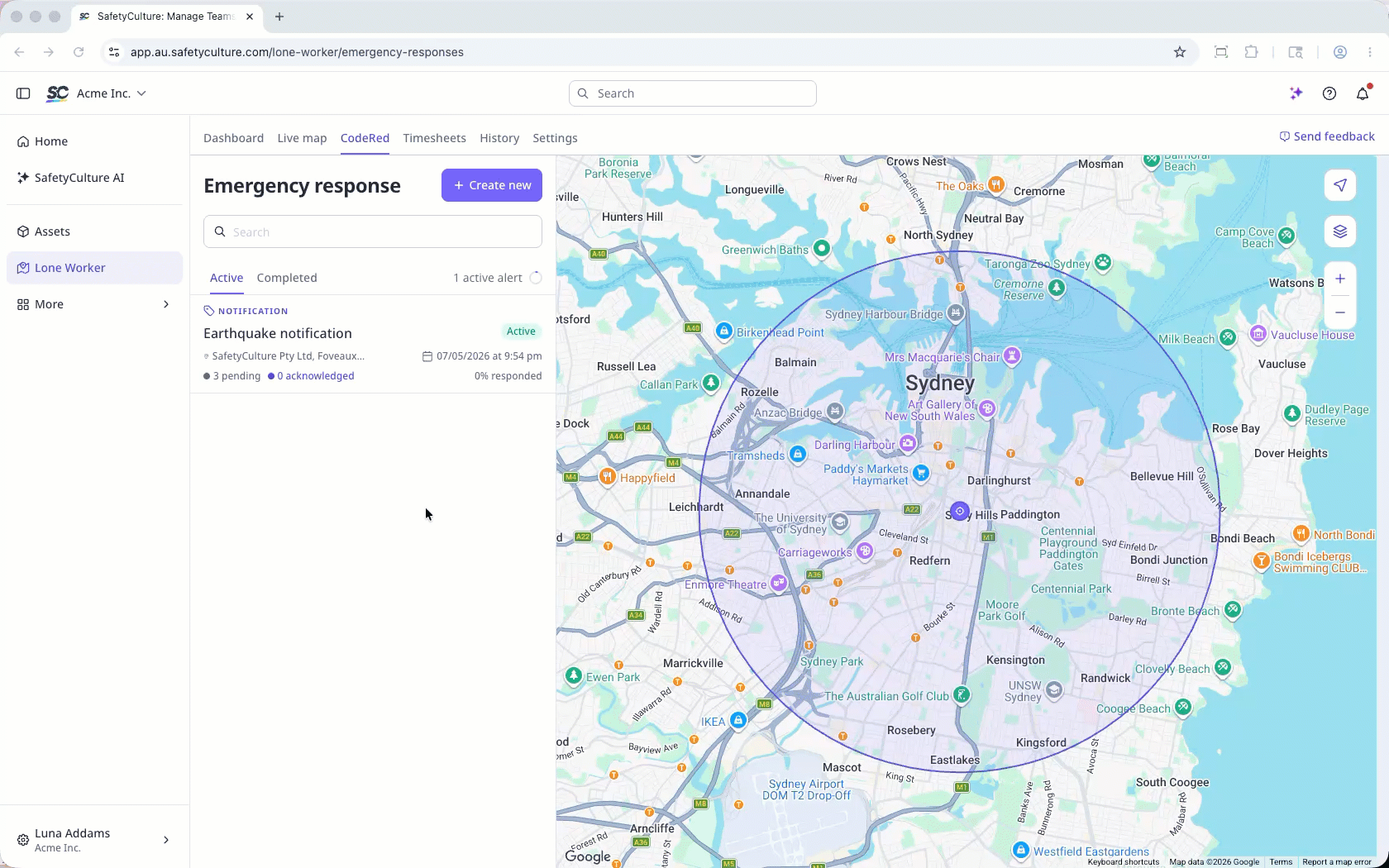Switch to the Dashboard tab
The width and height of the screenshot is (1389, 868).
point(233,138)
